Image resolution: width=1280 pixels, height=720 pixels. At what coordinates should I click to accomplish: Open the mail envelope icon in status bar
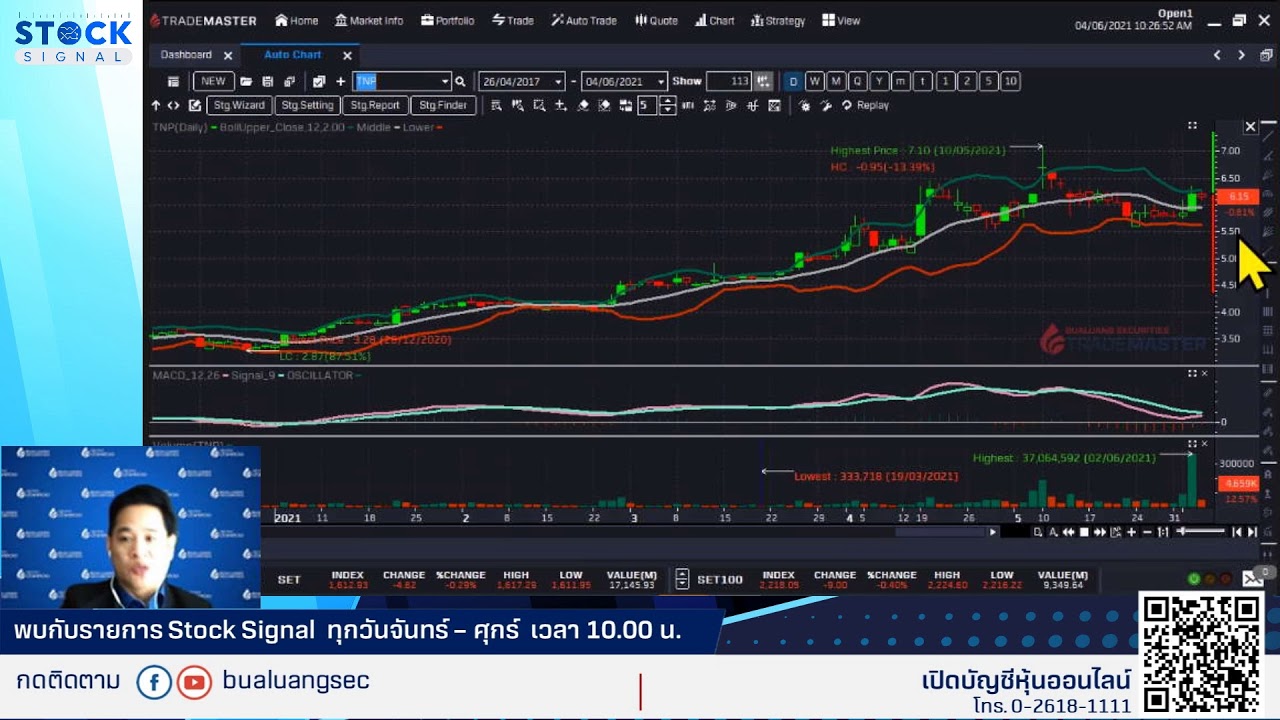pos(1253,579)
